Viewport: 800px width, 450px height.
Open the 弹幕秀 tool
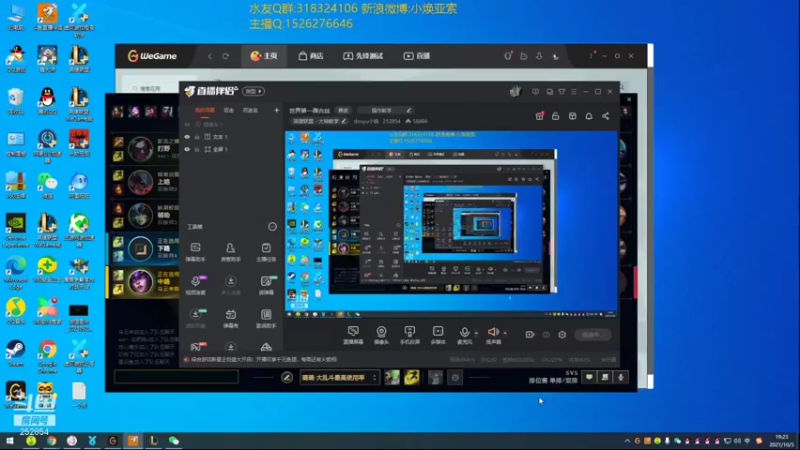coord(231,318)
